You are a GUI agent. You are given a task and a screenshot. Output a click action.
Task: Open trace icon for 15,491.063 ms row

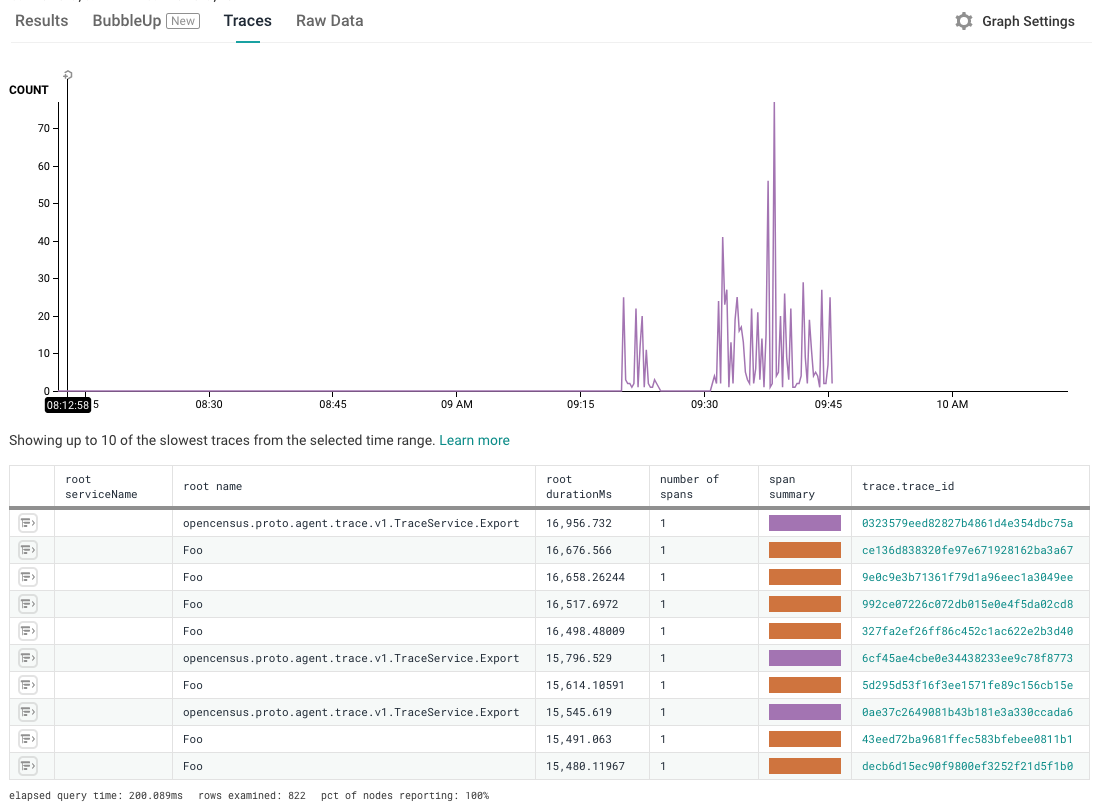28,739
